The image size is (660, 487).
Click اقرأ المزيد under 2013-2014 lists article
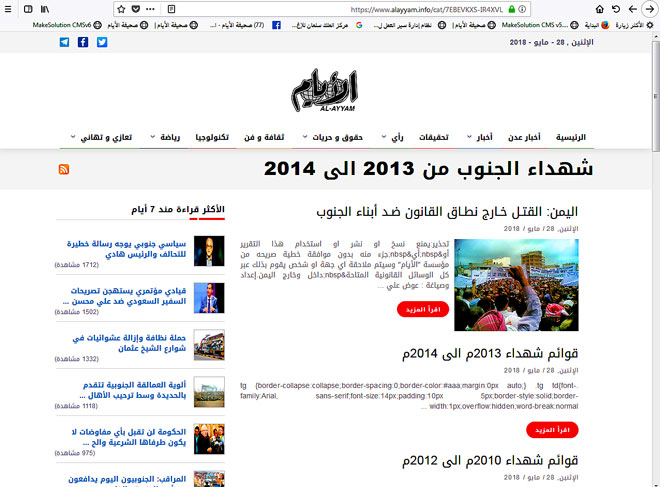pyautogui.click(x=552, y=430)
